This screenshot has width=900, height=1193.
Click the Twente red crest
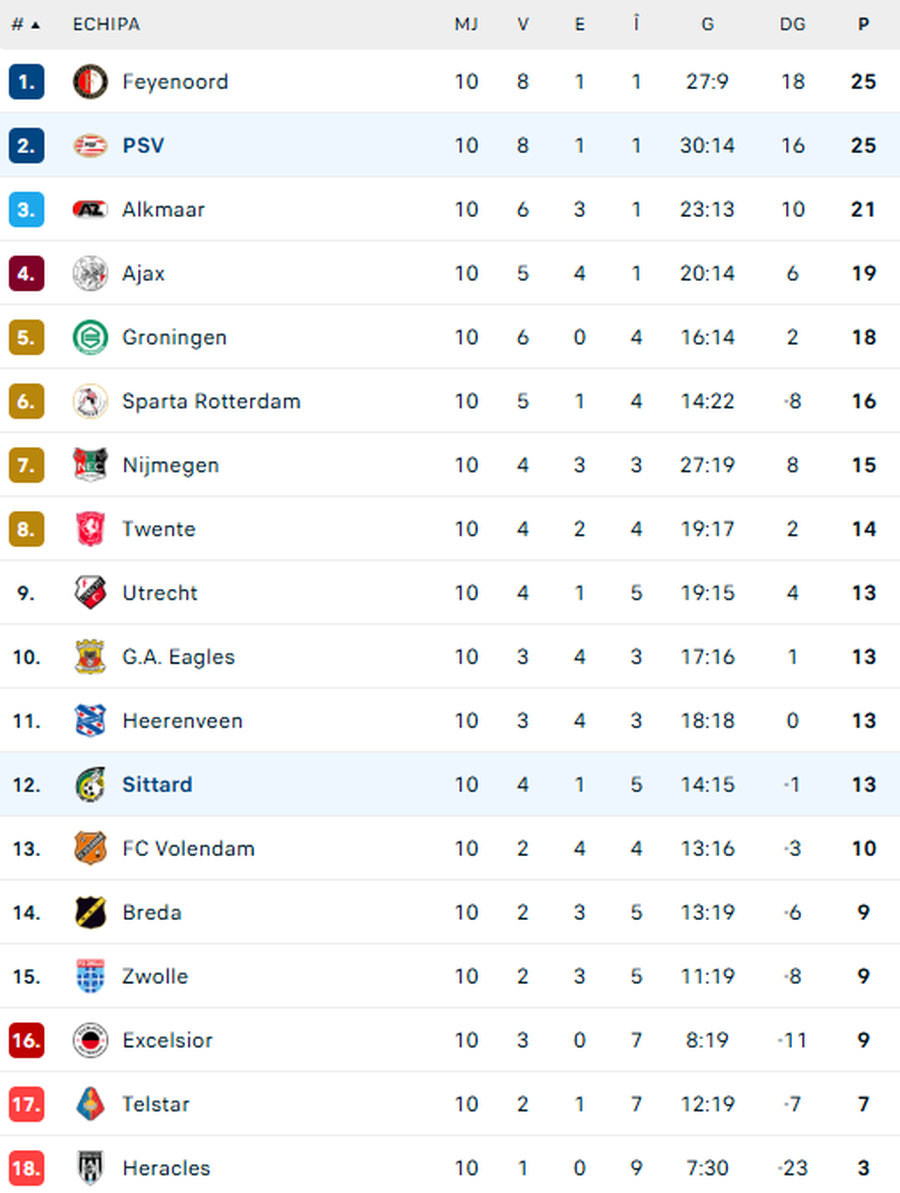pyautogui.click(x=90, y=529)
